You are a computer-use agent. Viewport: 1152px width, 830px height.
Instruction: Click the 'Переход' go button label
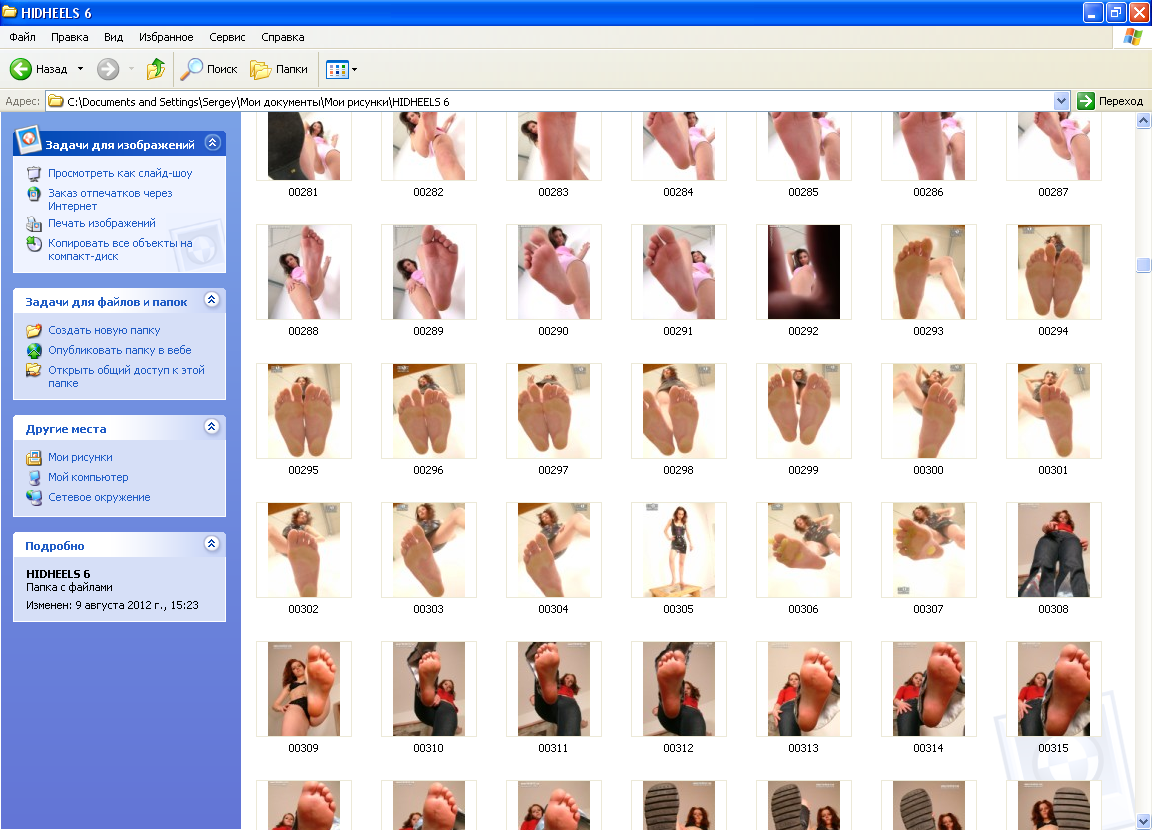pyautogui.click(x=1120, y=101)
